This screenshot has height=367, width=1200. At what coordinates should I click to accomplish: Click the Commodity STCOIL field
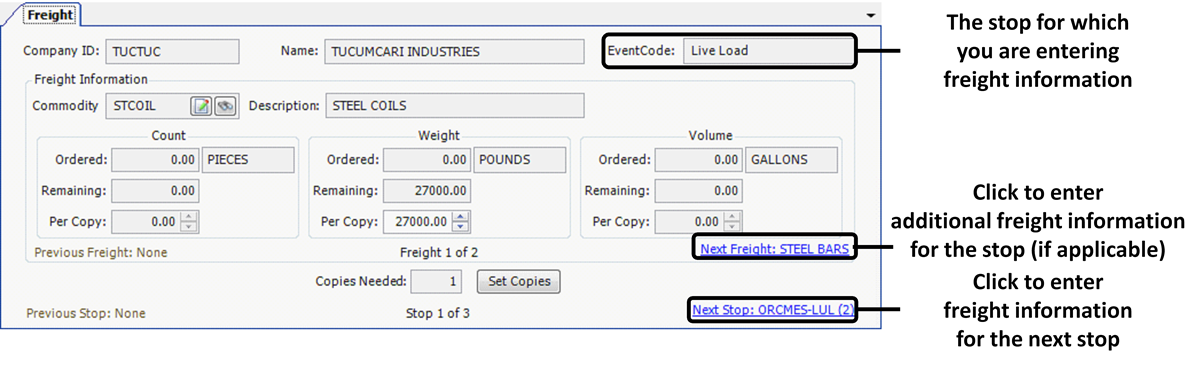[146, 106]
